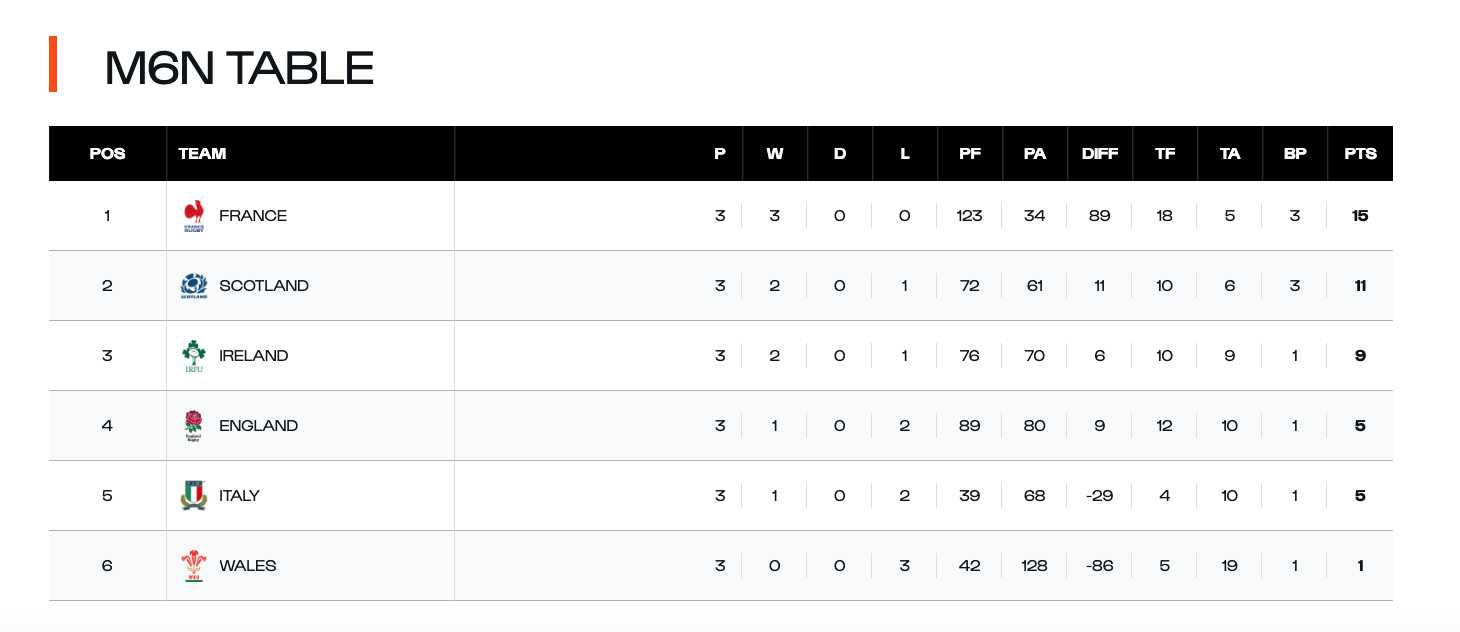
Task: Click the England red rose logo
Action: coord(194,426)
